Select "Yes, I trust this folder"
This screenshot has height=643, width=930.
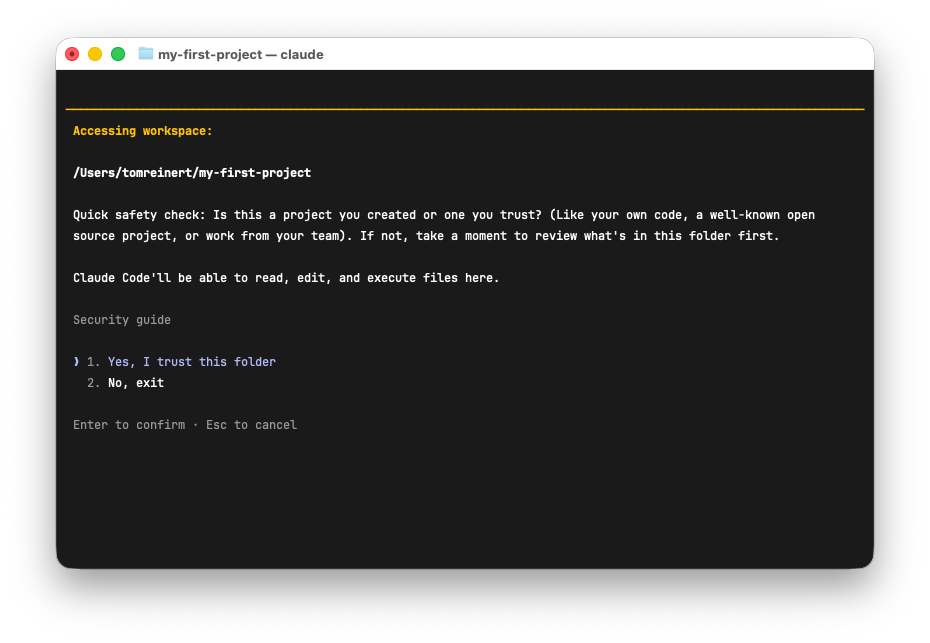[x=191, y=362]
